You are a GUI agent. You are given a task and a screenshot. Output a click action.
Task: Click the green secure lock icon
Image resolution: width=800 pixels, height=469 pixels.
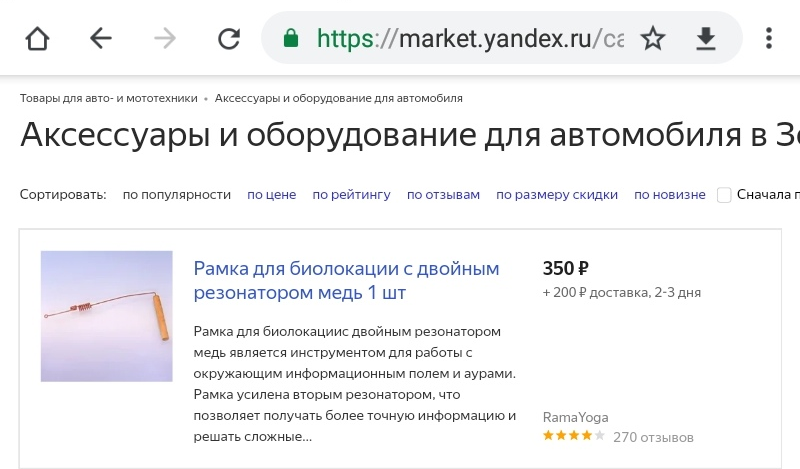click(x=291, y=39)
